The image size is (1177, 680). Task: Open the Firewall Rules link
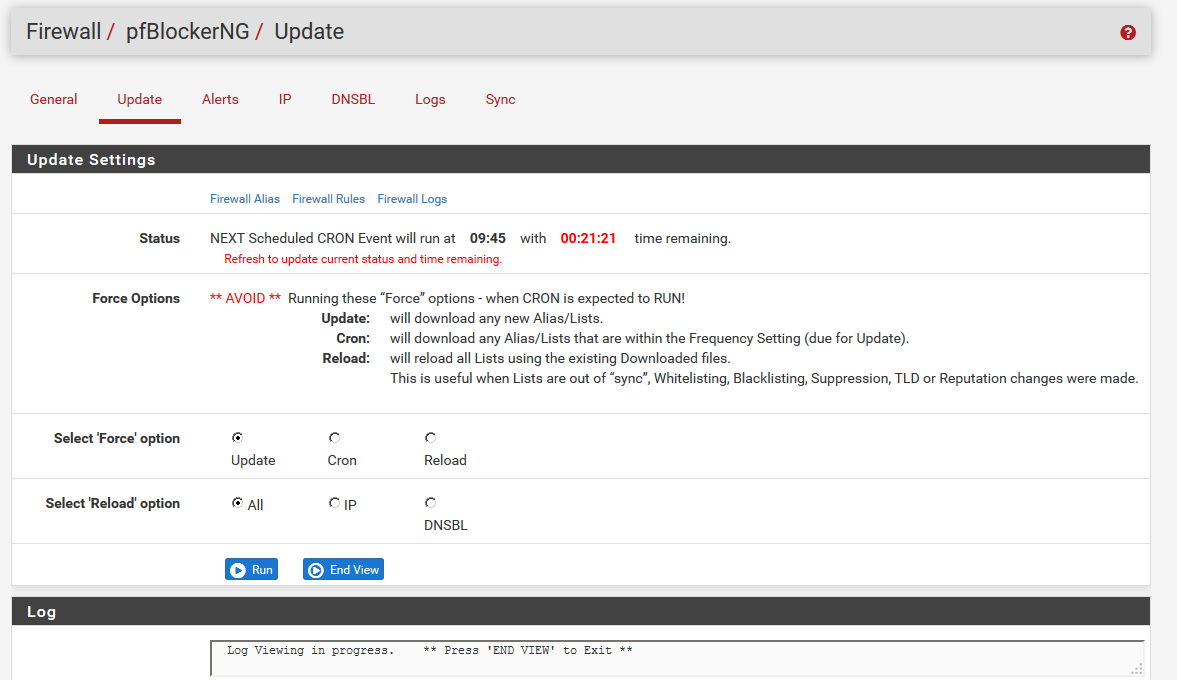(x=328, y=199)
